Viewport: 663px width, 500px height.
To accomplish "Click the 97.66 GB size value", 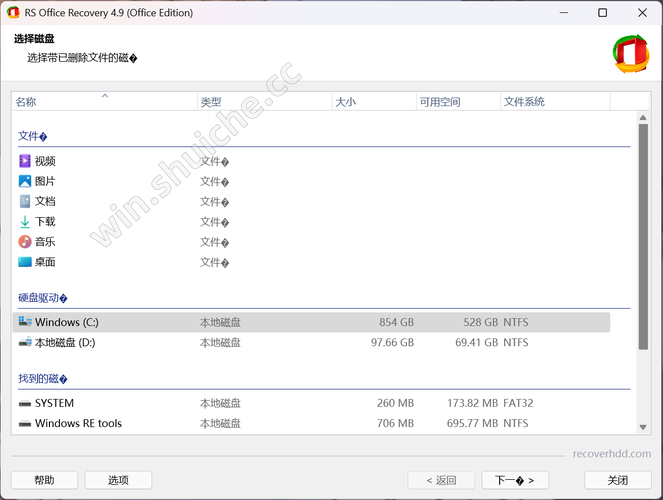I will click(x=392, y=342).
